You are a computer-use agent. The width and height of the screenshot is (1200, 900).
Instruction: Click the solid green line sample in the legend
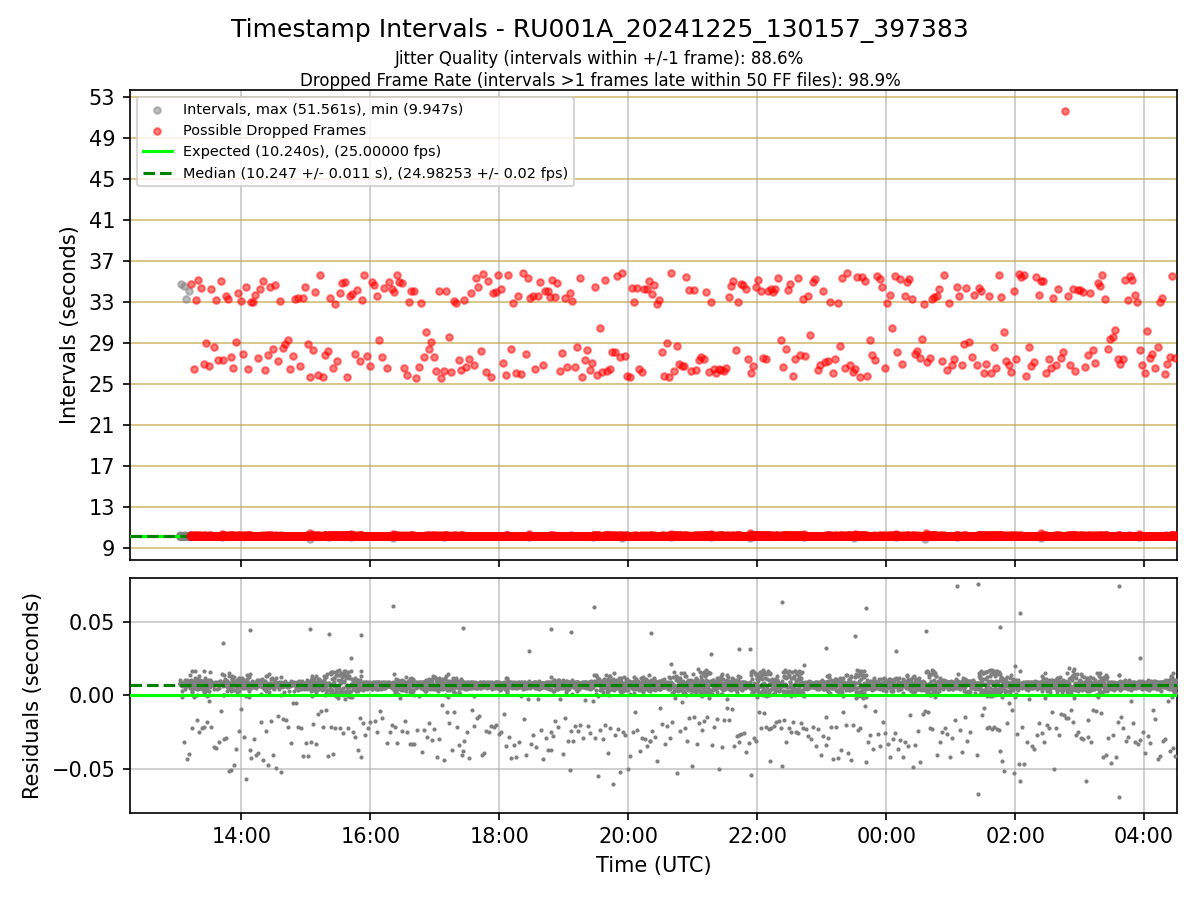point(156,151)
